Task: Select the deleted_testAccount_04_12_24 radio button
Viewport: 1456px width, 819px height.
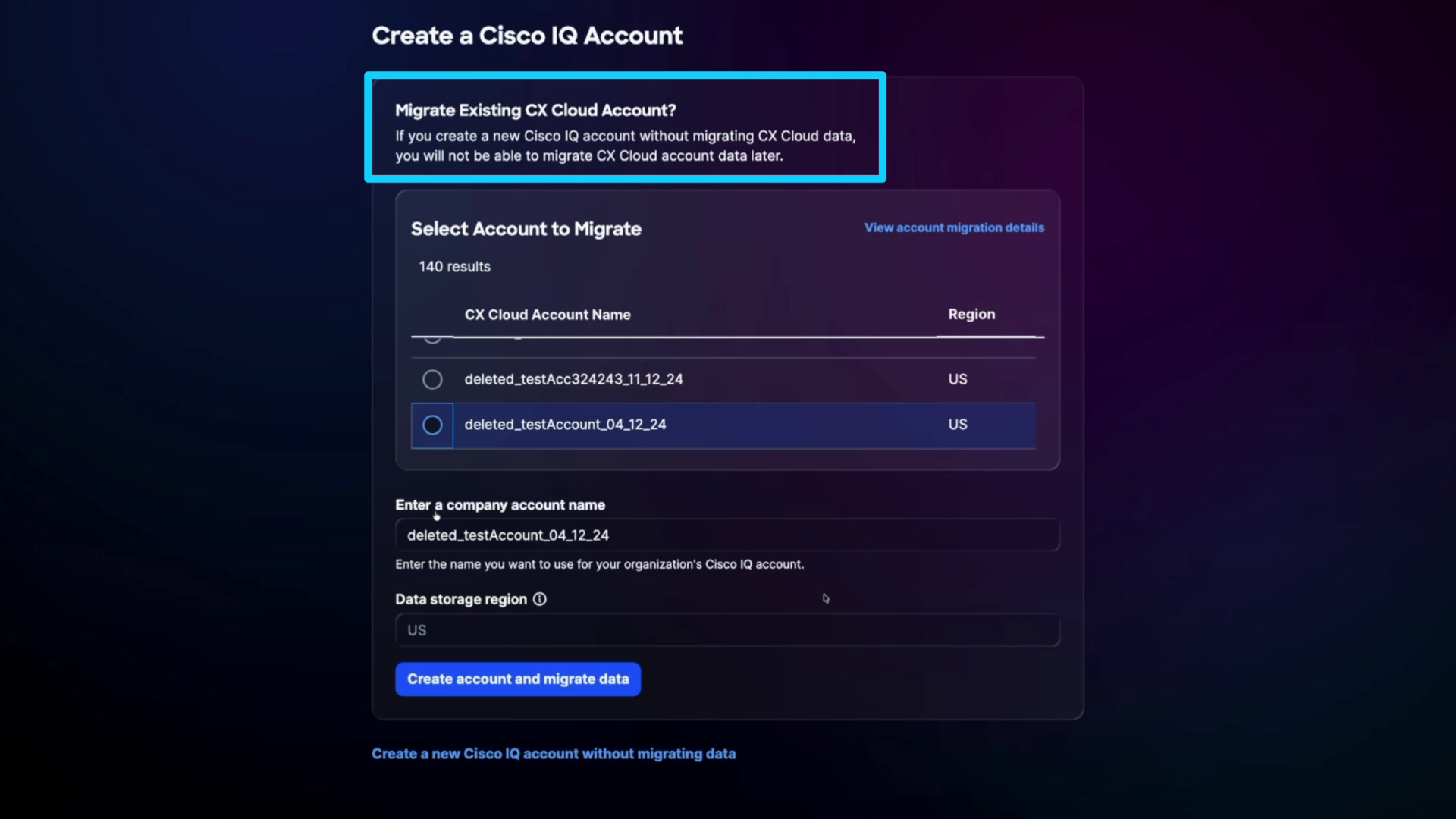Action: pyautogui.click(x=432, y=425)
